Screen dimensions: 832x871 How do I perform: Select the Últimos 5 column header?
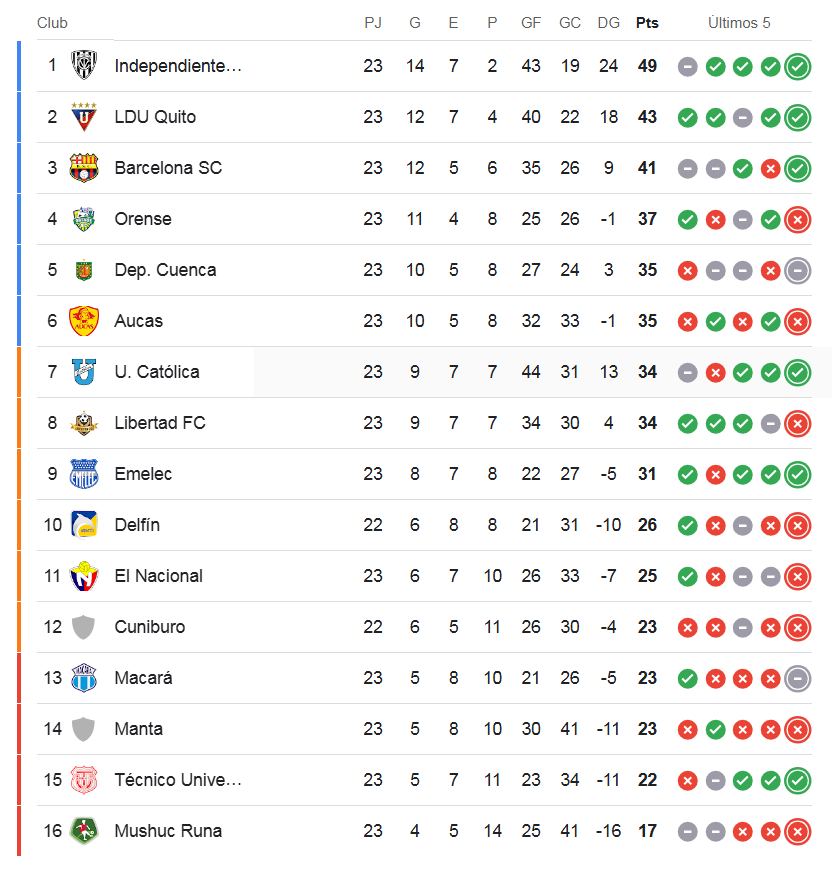point(739,23)
